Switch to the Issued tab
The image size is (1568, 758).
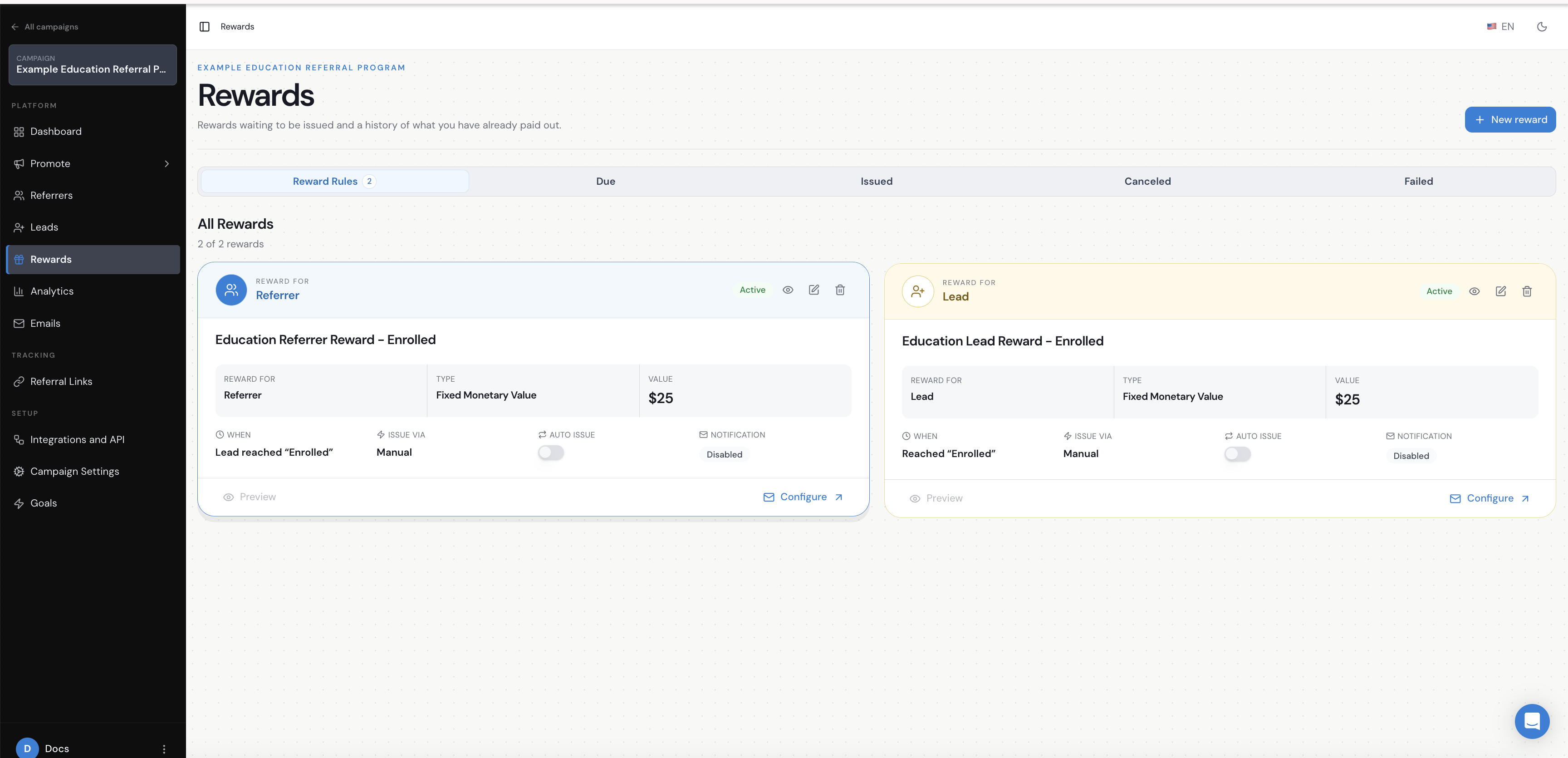click(877, 182)
